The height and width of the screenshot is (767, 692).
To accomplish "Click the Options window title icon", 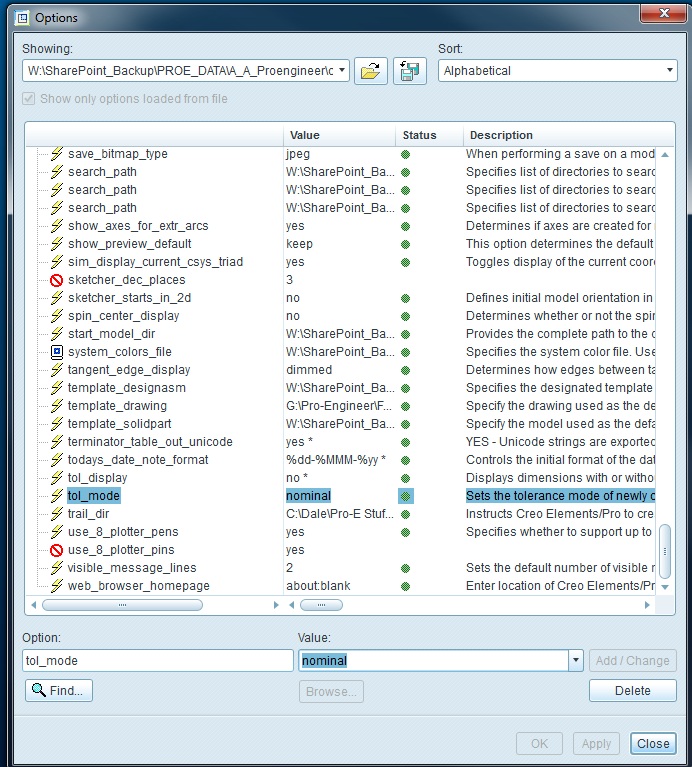I will click(22, 19).
